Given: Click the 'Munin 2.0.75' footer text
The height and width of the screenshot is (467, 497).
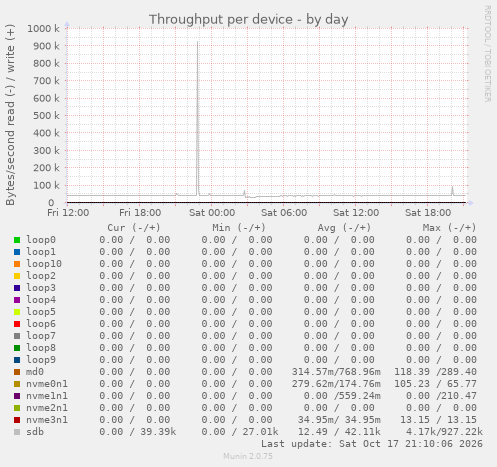Looking at the screenshot, I should click(248, 456).
